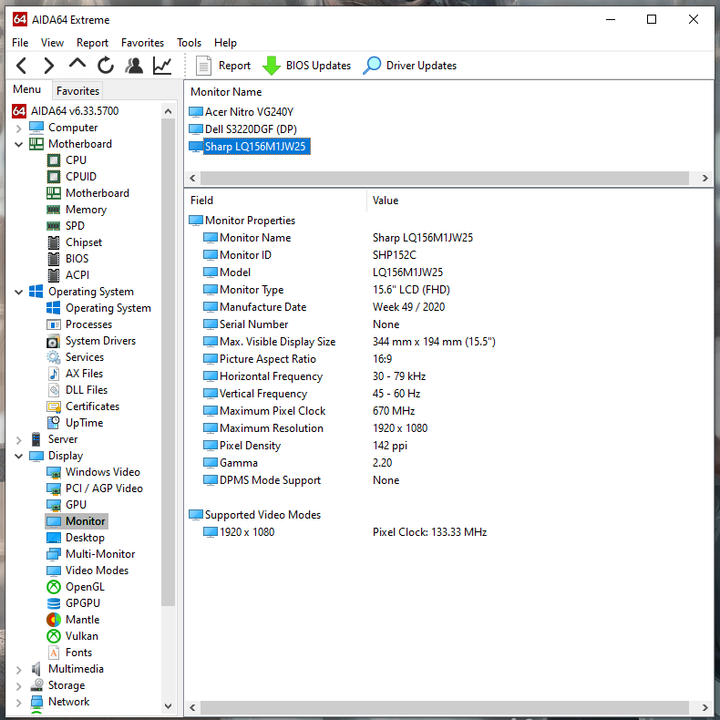Open the Tools menu
Viewport: 720px width, 720px height.
pyautogui.click(x=189, y=43)
